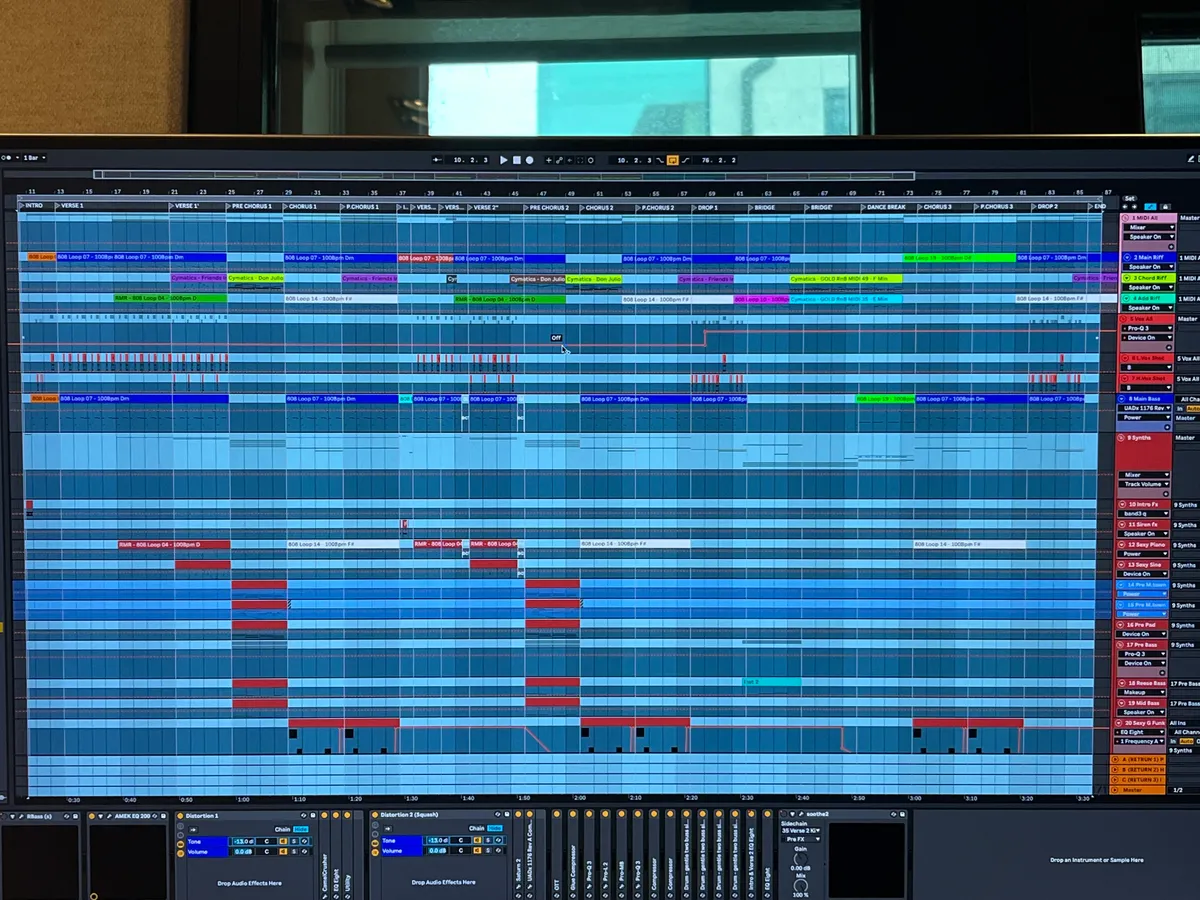Image resolution: width=1200 pixels, height=900 pixels.
Task: Open the Pre FX dropdown in soothe2
Action: pos(800,839)
